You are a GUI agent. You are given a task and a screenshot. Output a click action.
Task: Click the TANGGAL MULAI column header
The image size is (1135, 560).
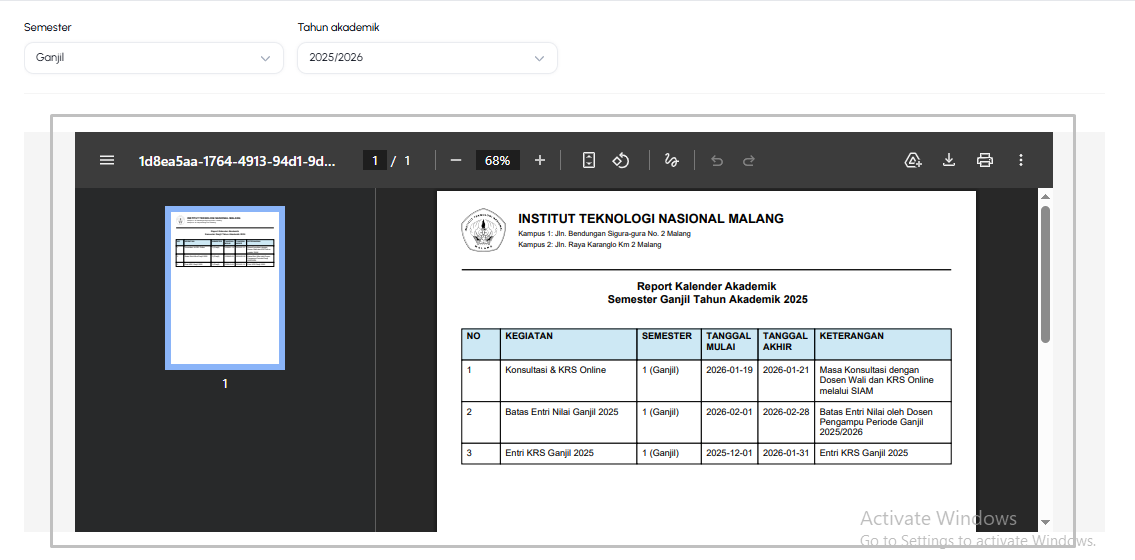[730, 344]
